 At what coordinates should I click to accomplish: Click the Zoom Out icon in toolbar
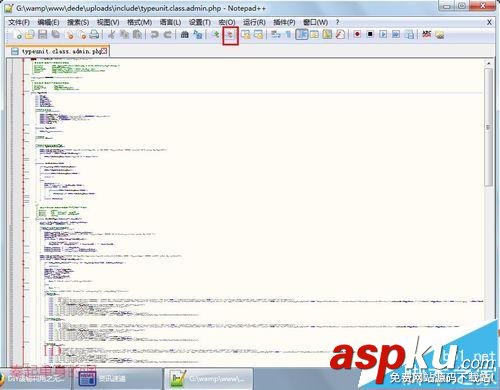[x=230, y=34]
